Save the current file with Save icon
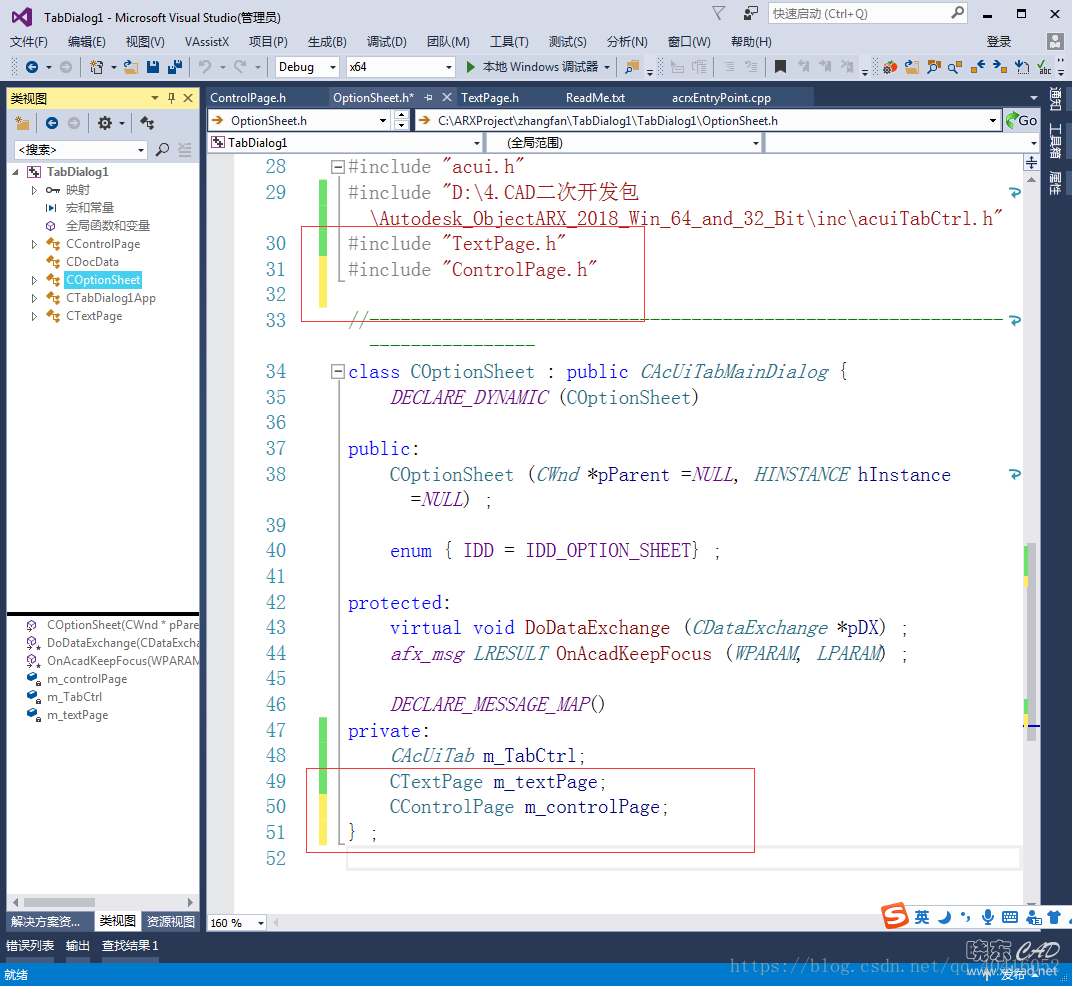This screenshot has width=1072, height=986. click(153, 67)
